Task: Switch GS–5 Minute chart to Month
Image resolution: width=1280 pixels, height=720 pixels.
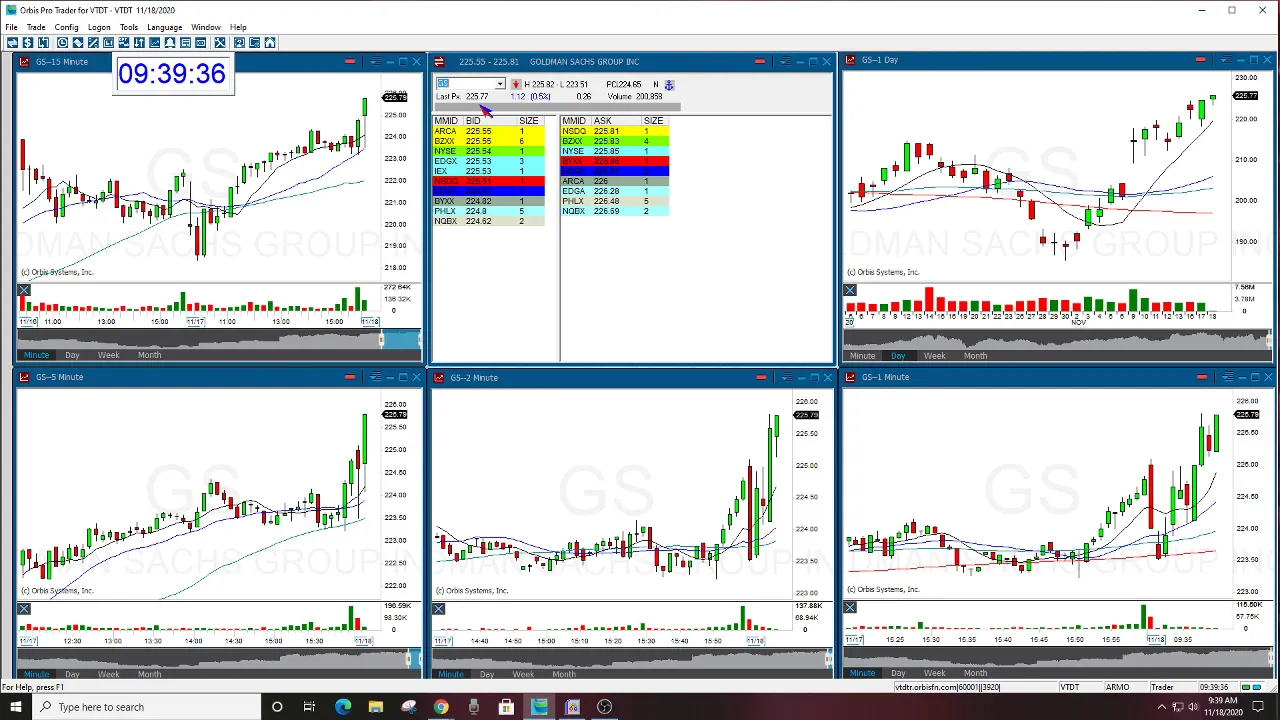Action: 149,674
